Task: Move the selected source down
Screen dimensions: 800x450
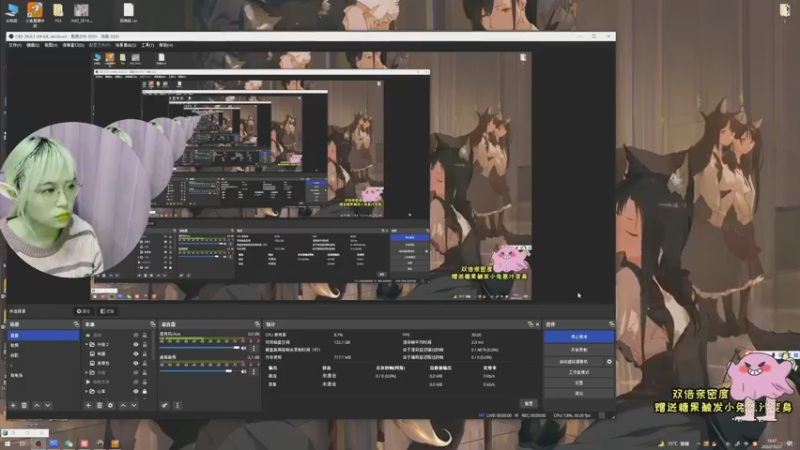Action: 134,405
